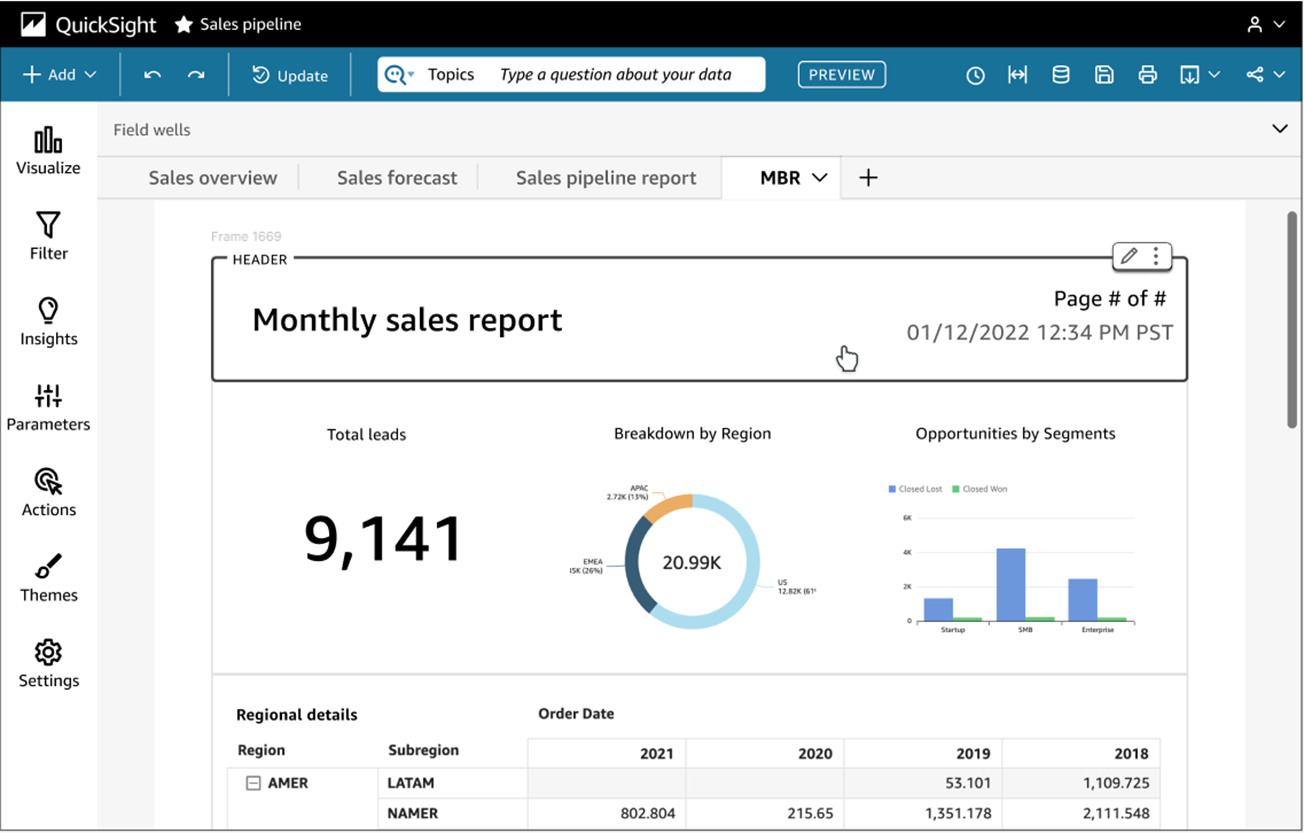Open the Themes brush panel

[48, 578]
